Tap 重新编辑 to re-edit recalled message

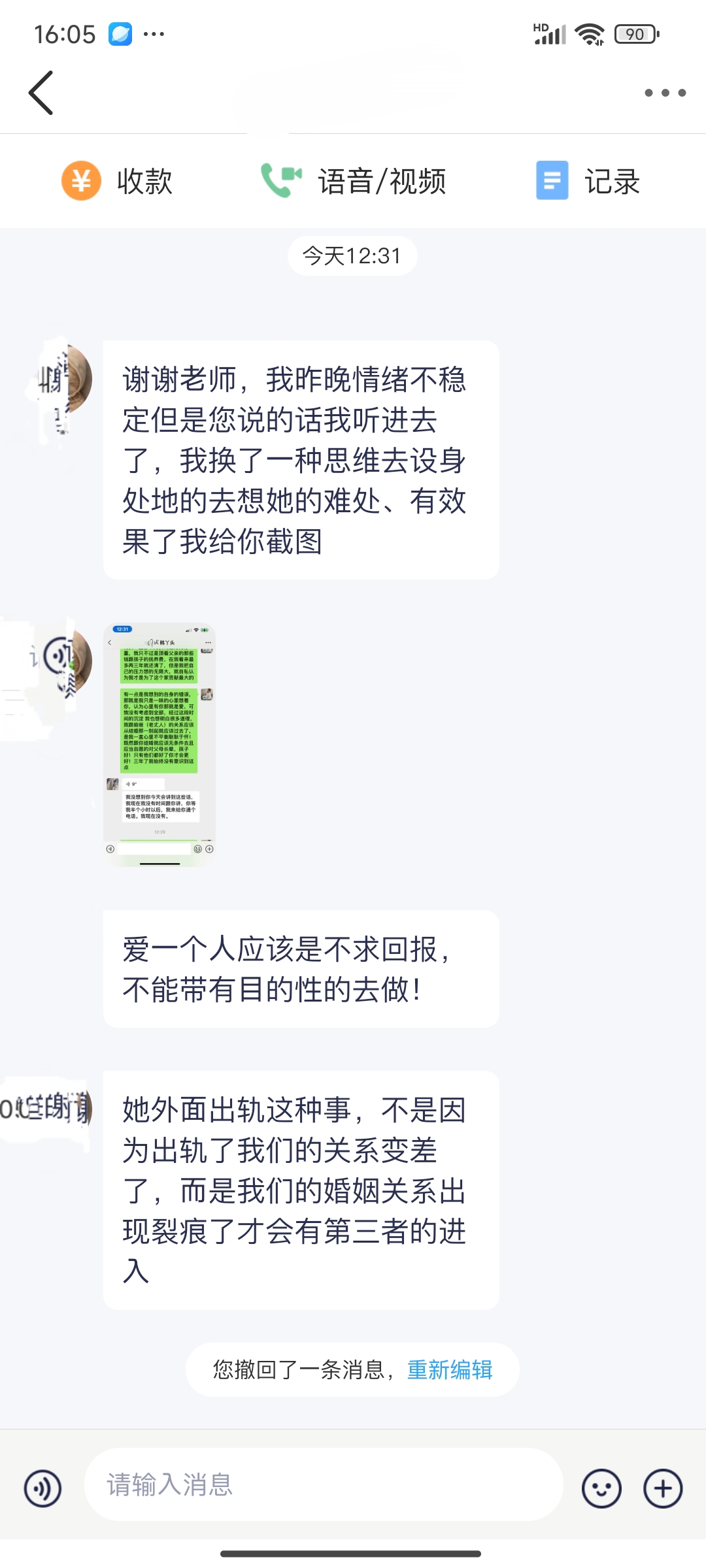point(450,1369)
